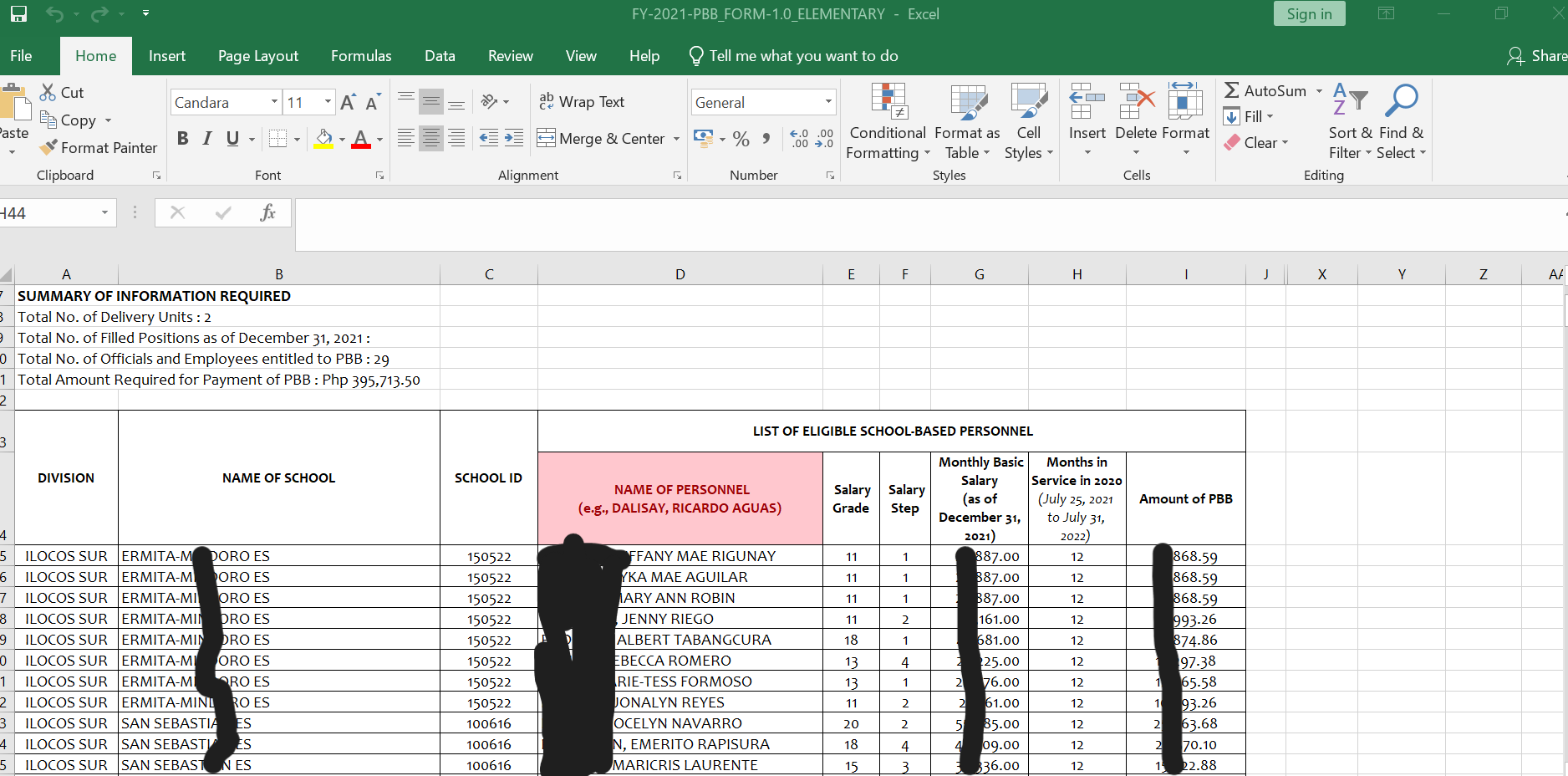Apply accounting number format
This screenshot has height=776, width=1568.
coord(704,139)
